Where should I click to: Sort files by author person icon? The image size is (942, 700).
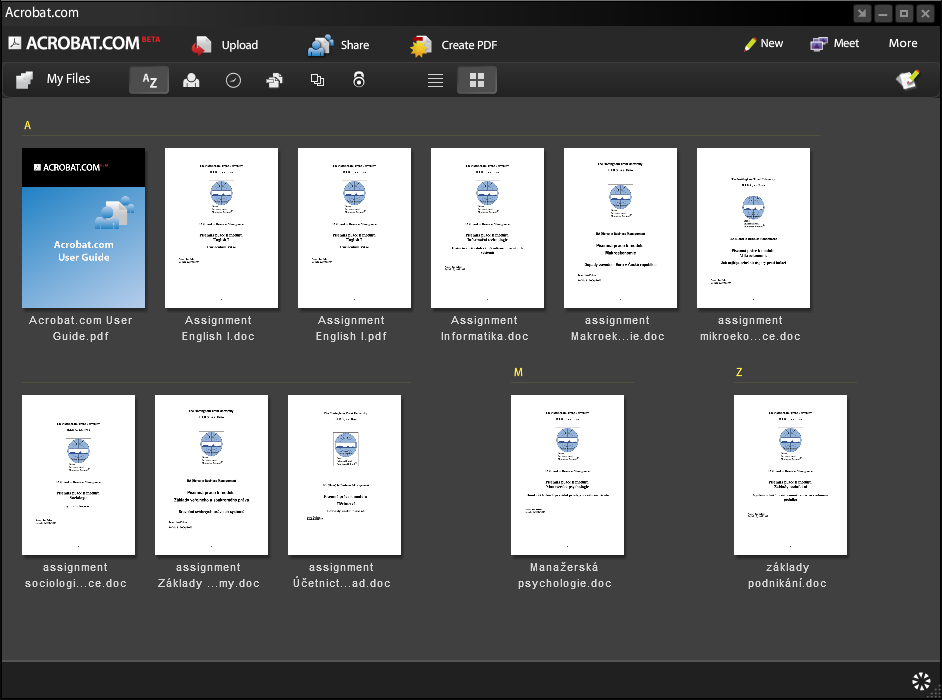tap(191, 80)
